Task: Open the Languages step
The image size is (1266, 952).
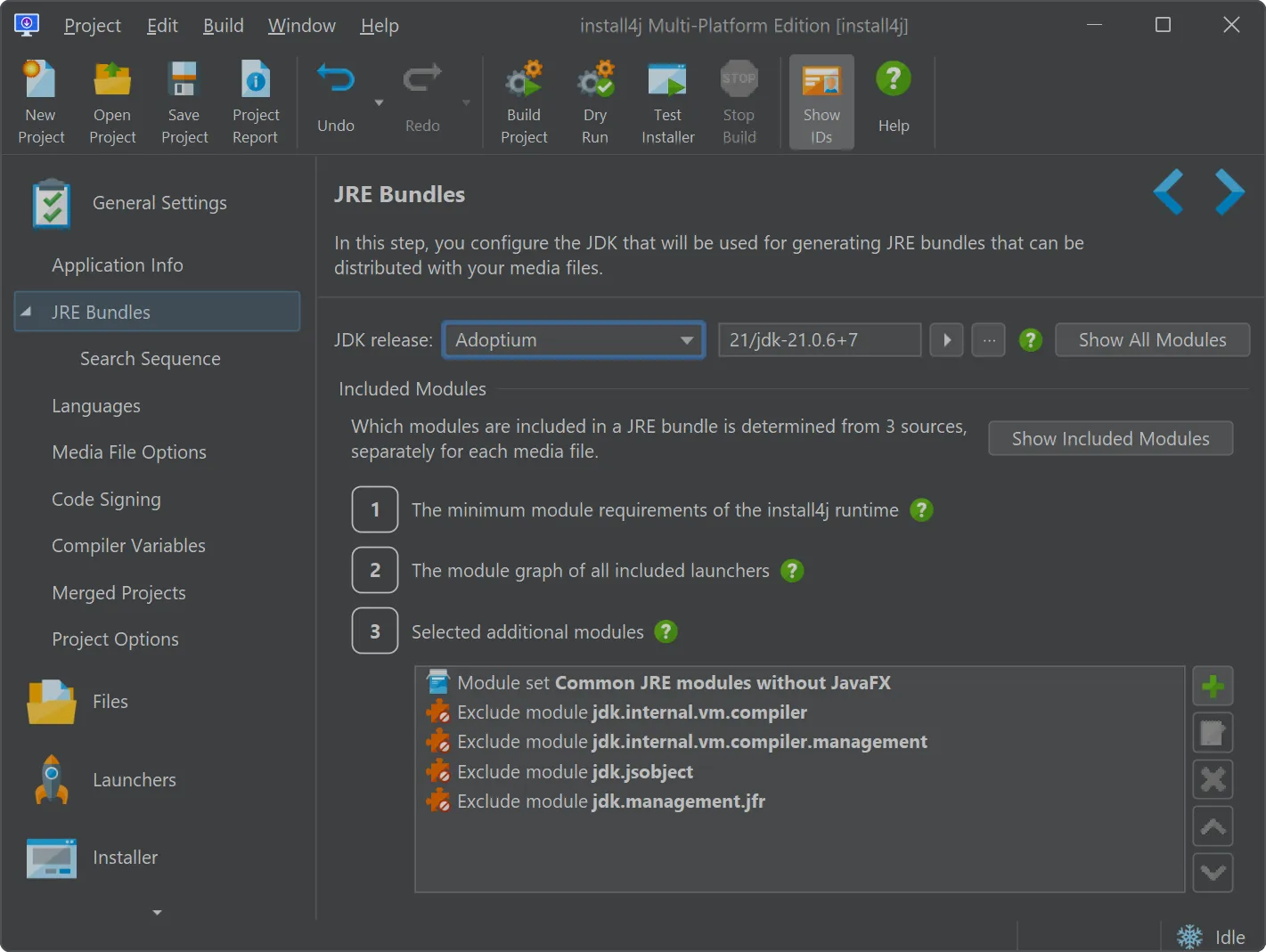Action: [96, 406]
